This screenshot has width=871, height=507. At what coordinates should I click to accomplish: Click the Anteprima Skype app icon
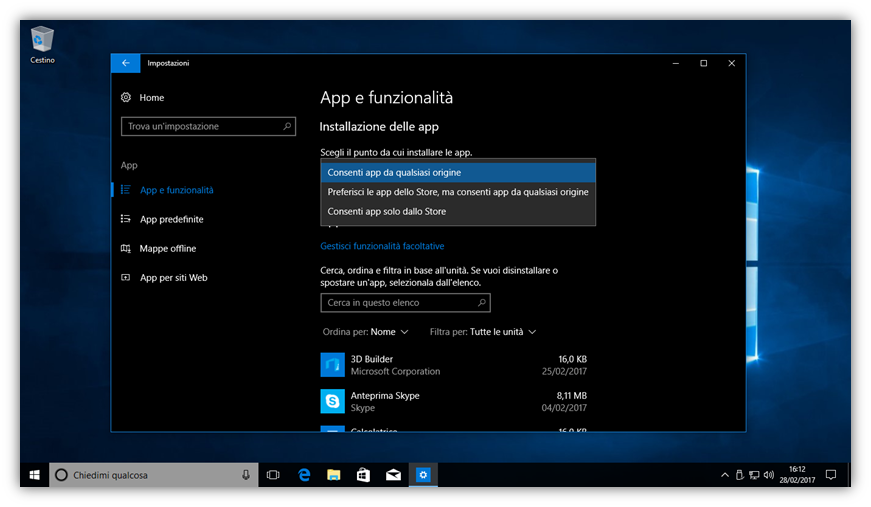(332, 402)
